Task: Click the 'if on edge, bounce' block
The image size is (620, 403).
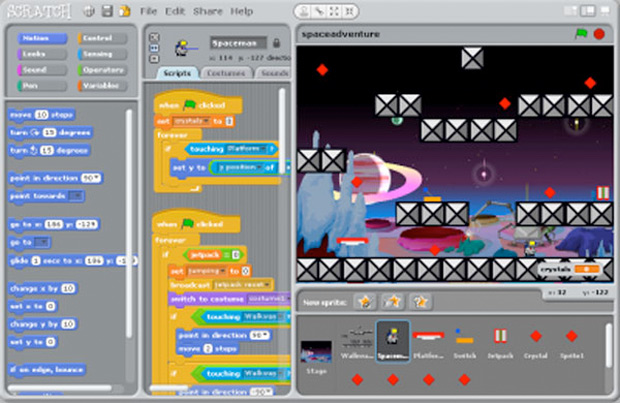Action: (x=47, y=370)
